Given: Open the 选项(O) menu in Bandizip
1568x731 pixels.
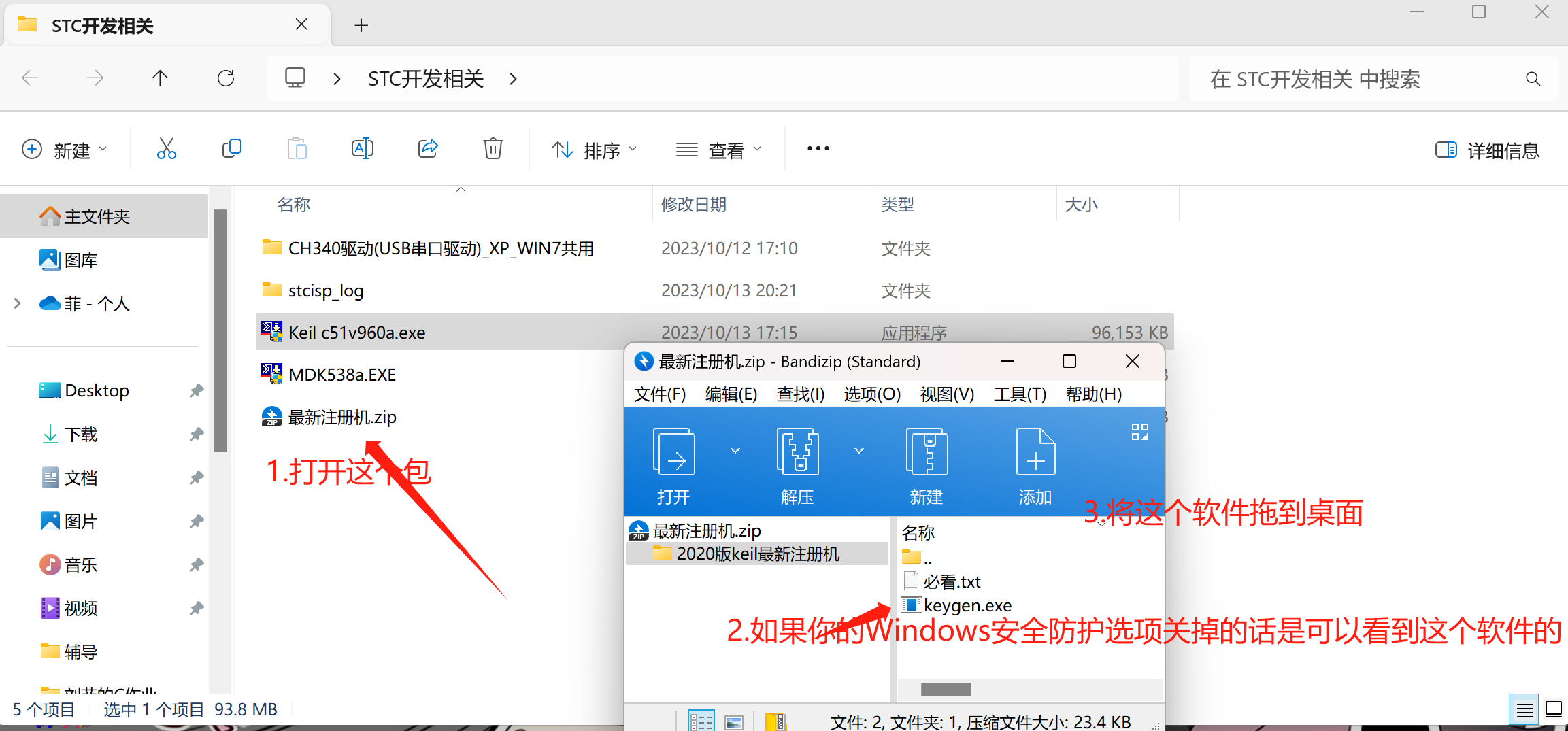Looking at the screenshot, I should tap(872, 394).
